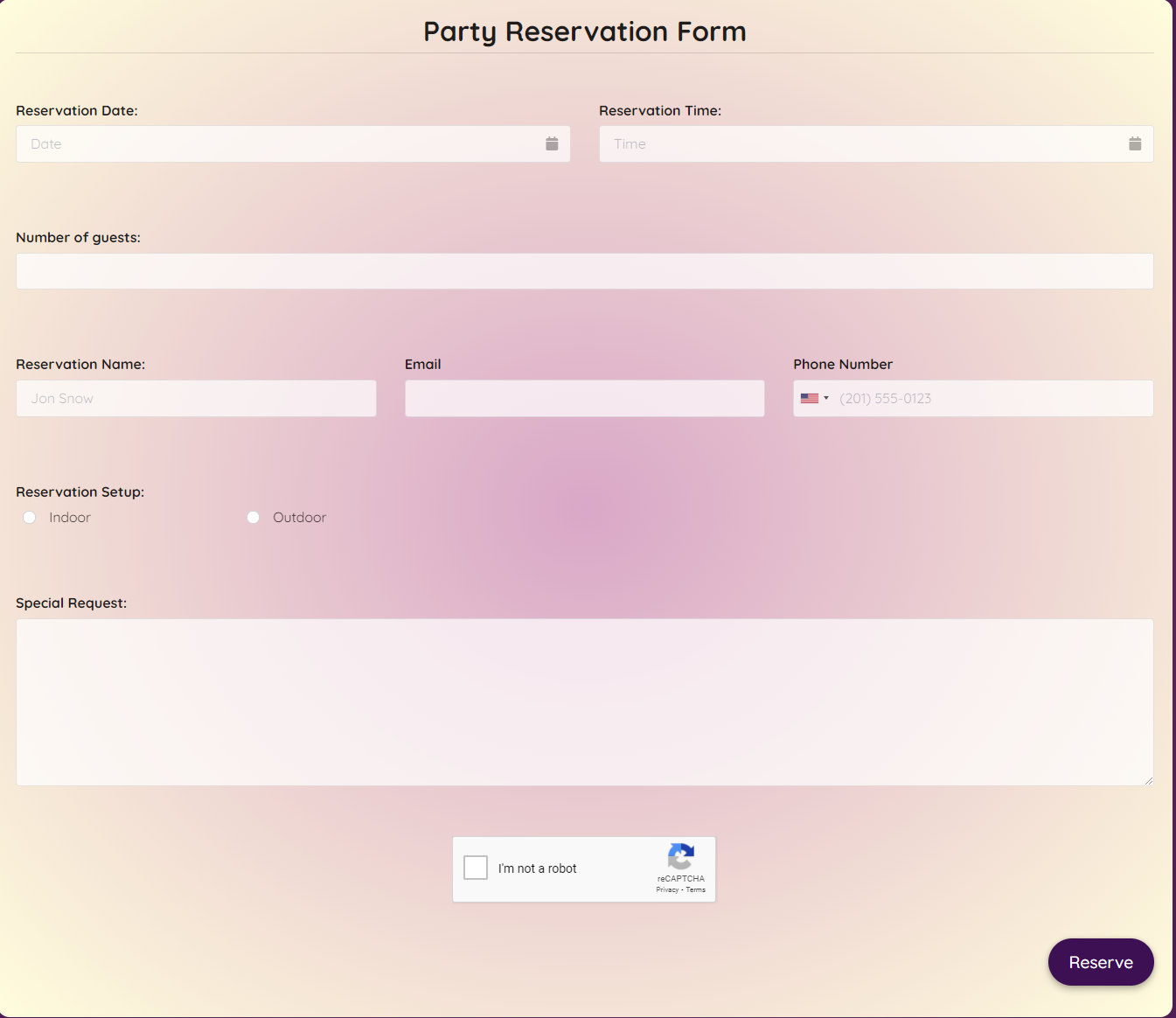The width and height of the screenshot is (1176, 1018).
Task: Select the Indoor reservation setup option
Action: coord(29,517)
